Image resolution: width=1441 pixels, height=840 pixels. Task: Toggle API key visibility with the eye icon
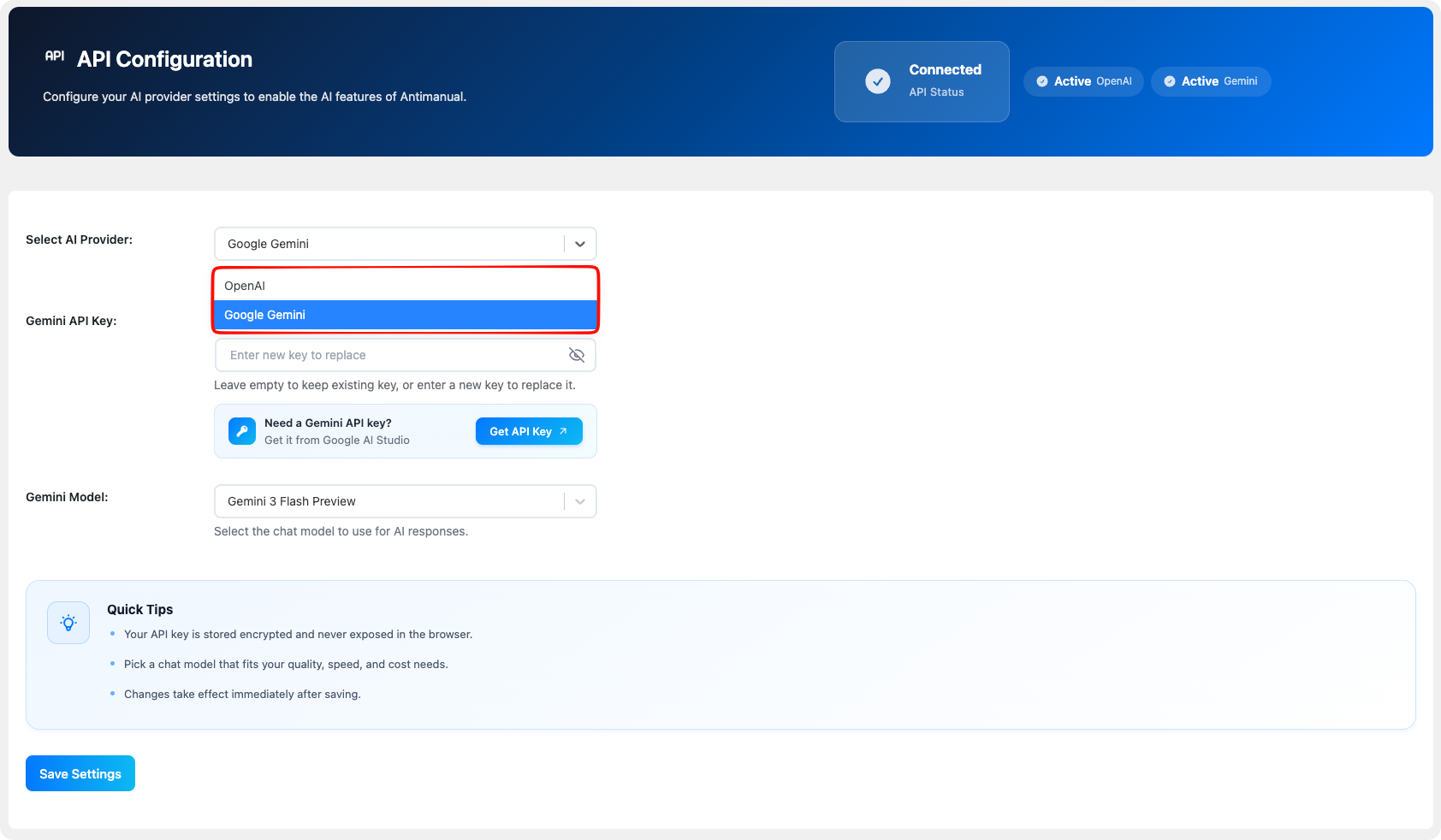click(x=577, y=355)
